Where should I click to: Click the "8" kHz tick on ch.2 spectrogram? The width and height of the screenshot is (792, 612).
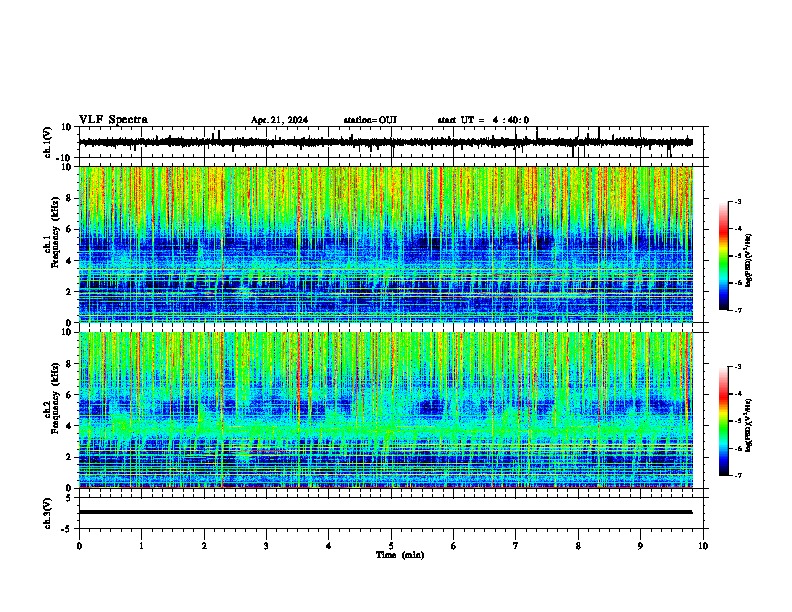[x=70, y=364]
